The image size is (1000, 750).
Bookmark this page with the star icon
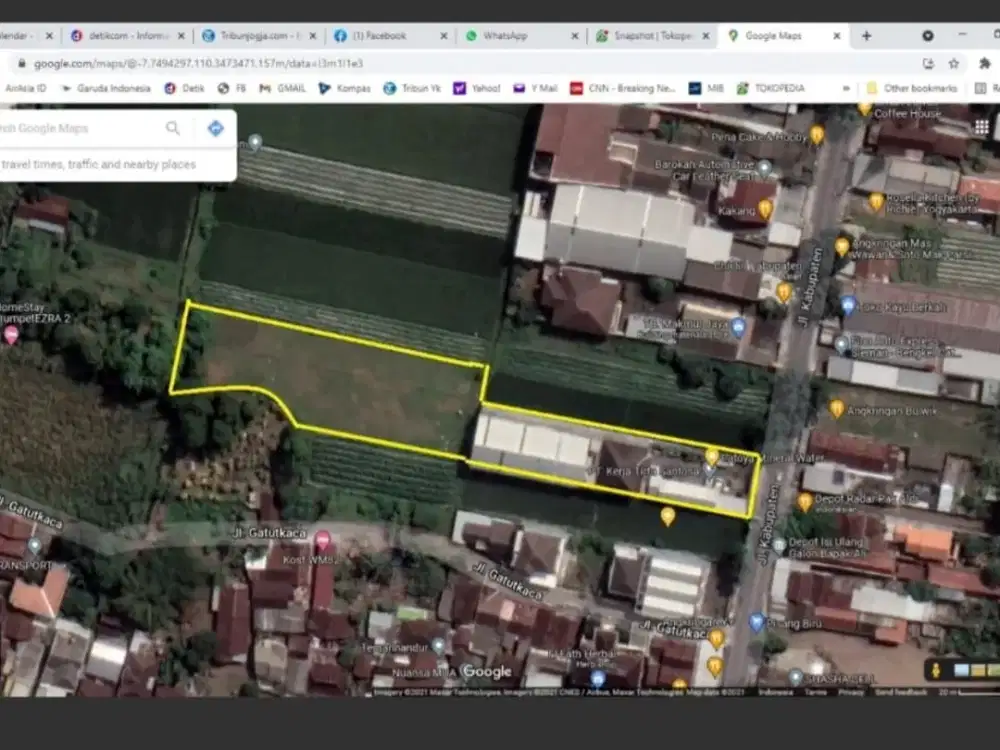pos(953,63)
